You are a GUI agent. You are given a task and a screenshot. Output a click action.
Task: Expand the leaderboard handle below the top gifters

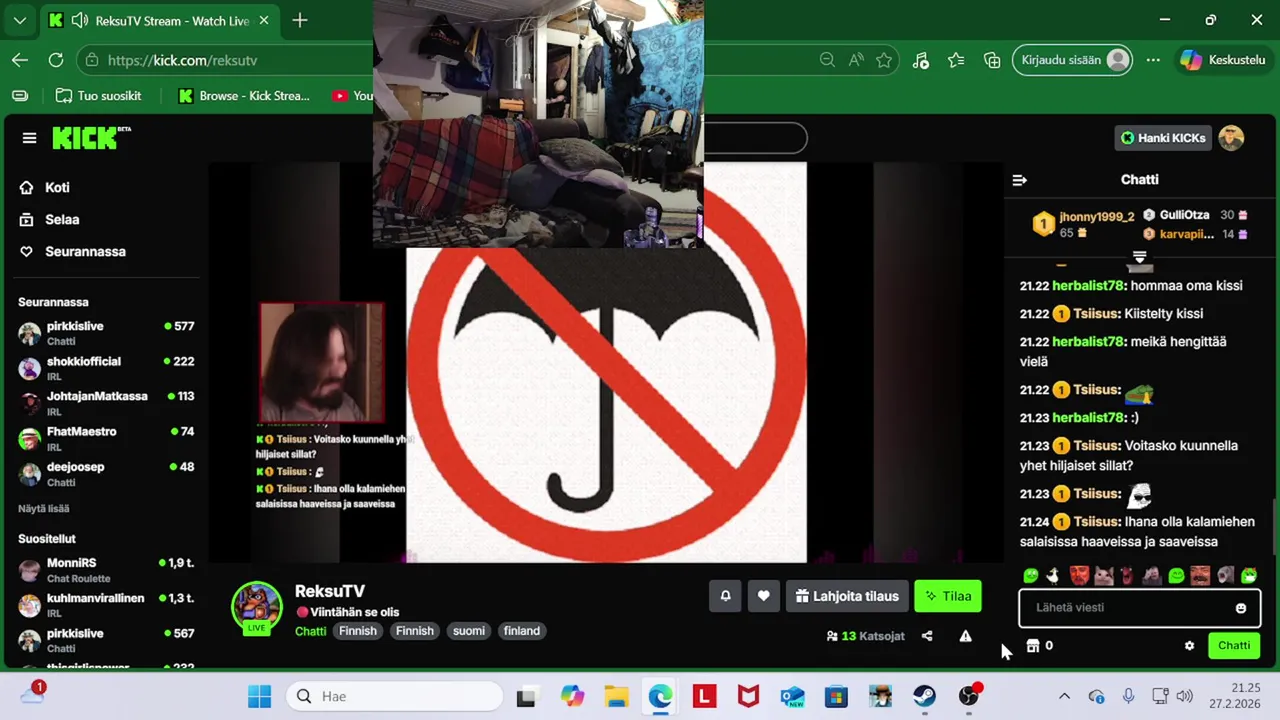[x=1139, y=259]
